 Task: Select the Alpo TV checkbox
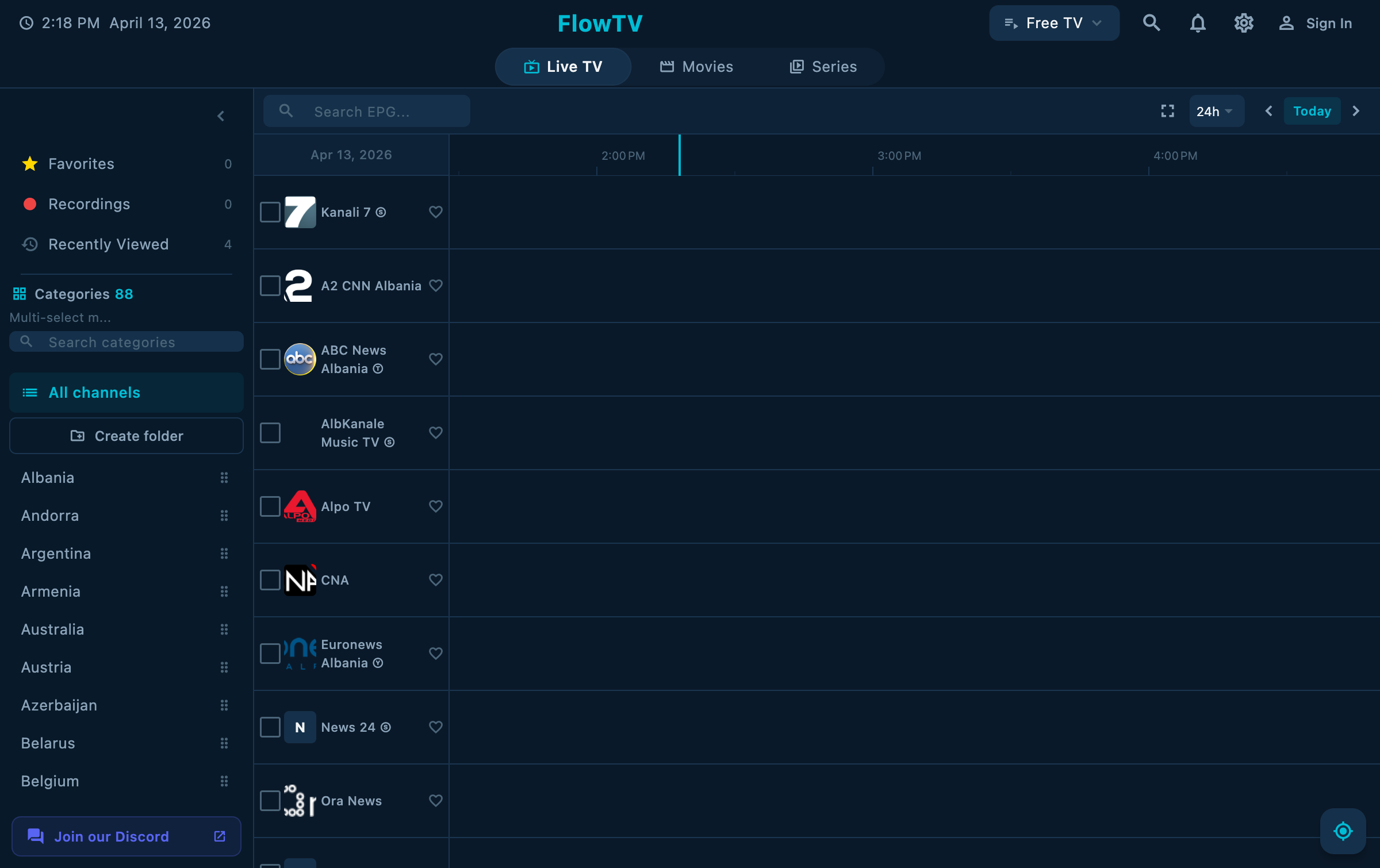click(x=270, y=506)
